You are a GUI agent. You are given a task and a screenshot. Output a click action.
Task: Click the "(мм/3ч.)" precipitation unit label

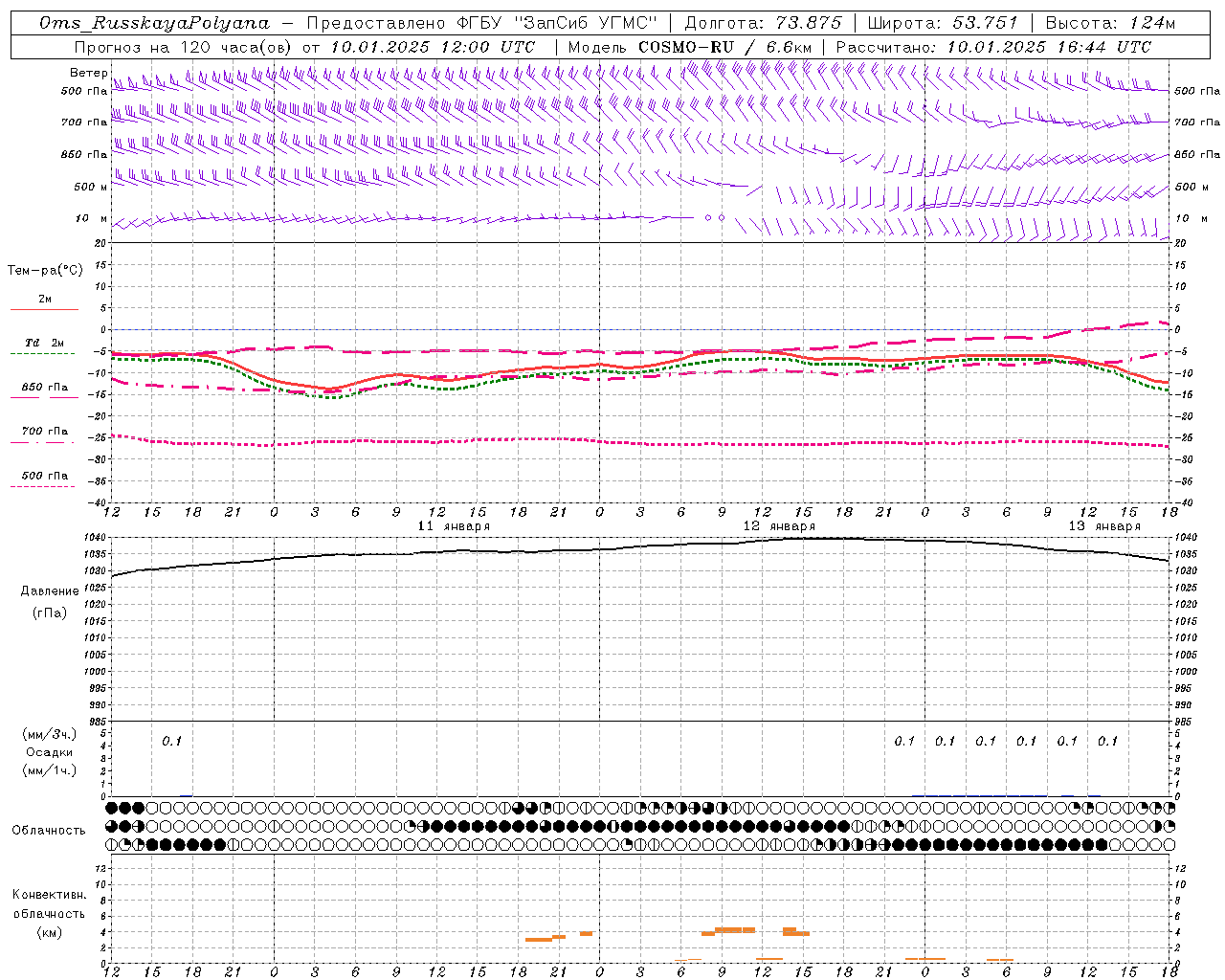pyautogui.click(x=50, y=734)
